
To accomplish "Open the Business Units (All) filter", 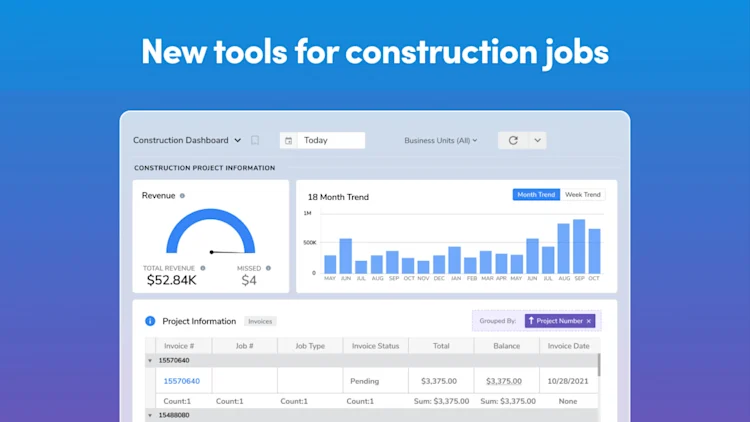I will (x=441, y=141).
